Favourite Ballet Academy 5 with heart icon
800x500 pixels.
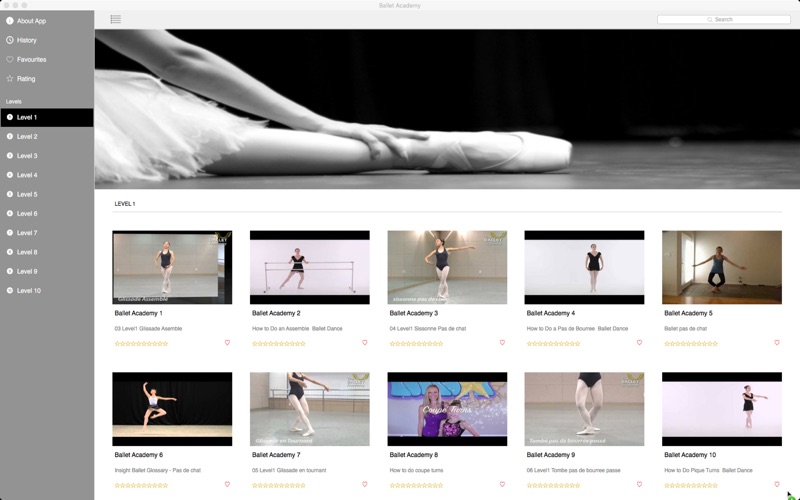point(777,343)
